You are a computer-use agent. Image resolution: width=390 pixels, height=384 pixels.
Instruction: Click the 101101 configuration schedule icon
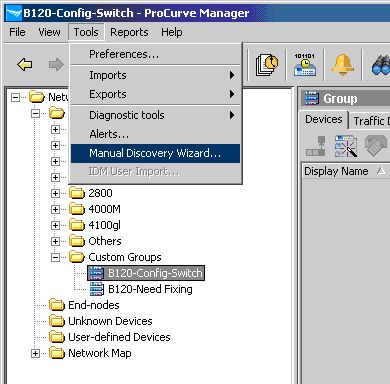pos(305,65)
